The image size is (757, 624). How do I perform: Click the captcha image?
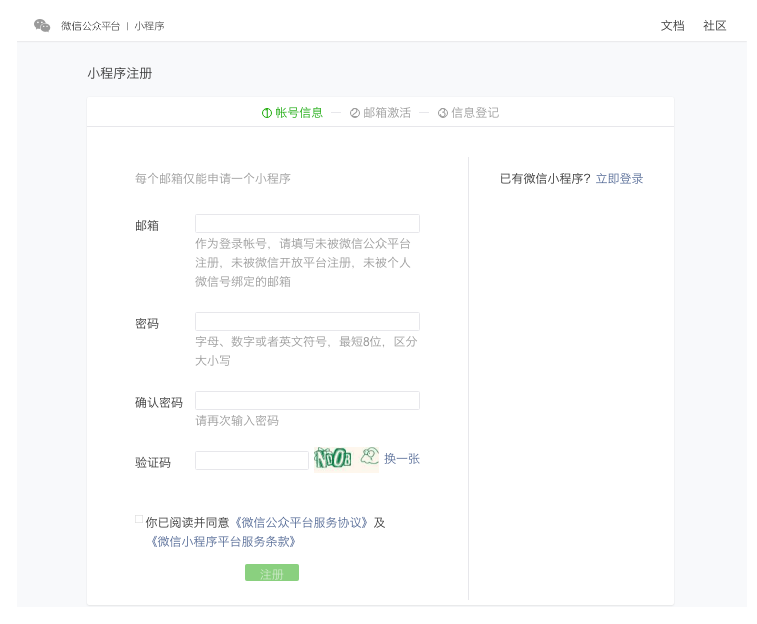(x=346, y=458)
